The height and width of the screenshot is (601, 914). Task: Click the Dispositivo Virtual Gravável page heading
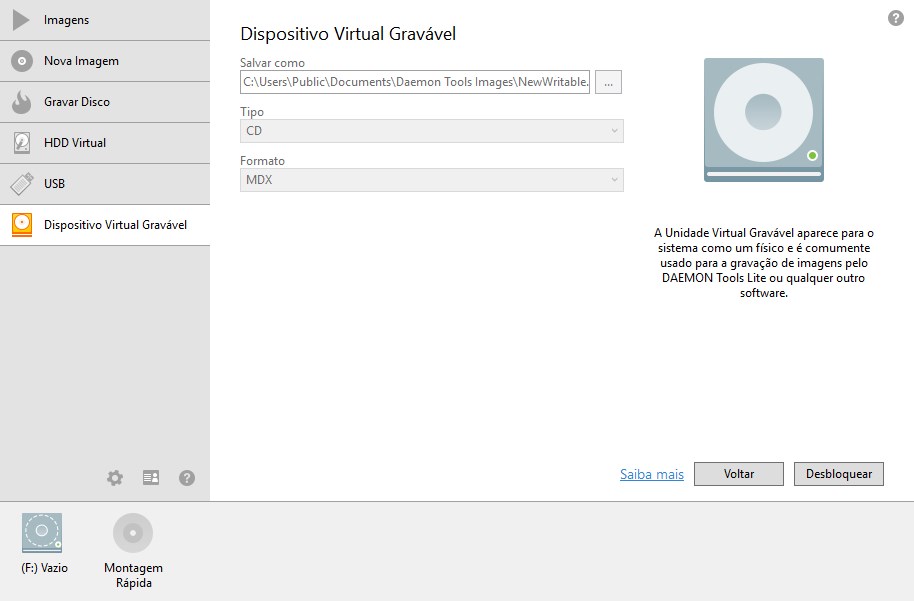tap(348, 34)
